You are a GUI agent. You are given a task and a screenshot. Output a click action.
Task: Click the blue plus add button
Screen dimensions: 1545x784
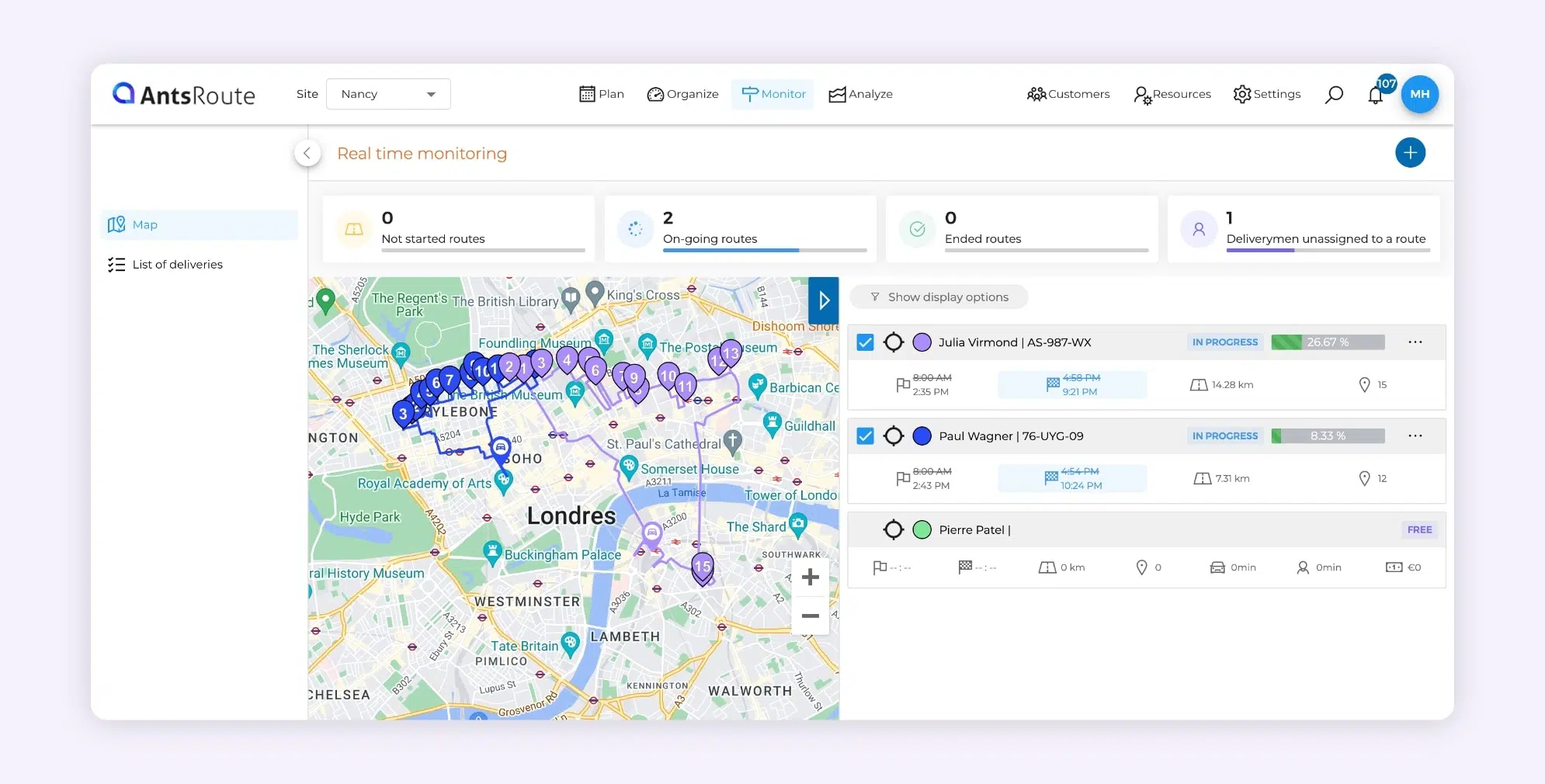click(x=1410, y=152)
